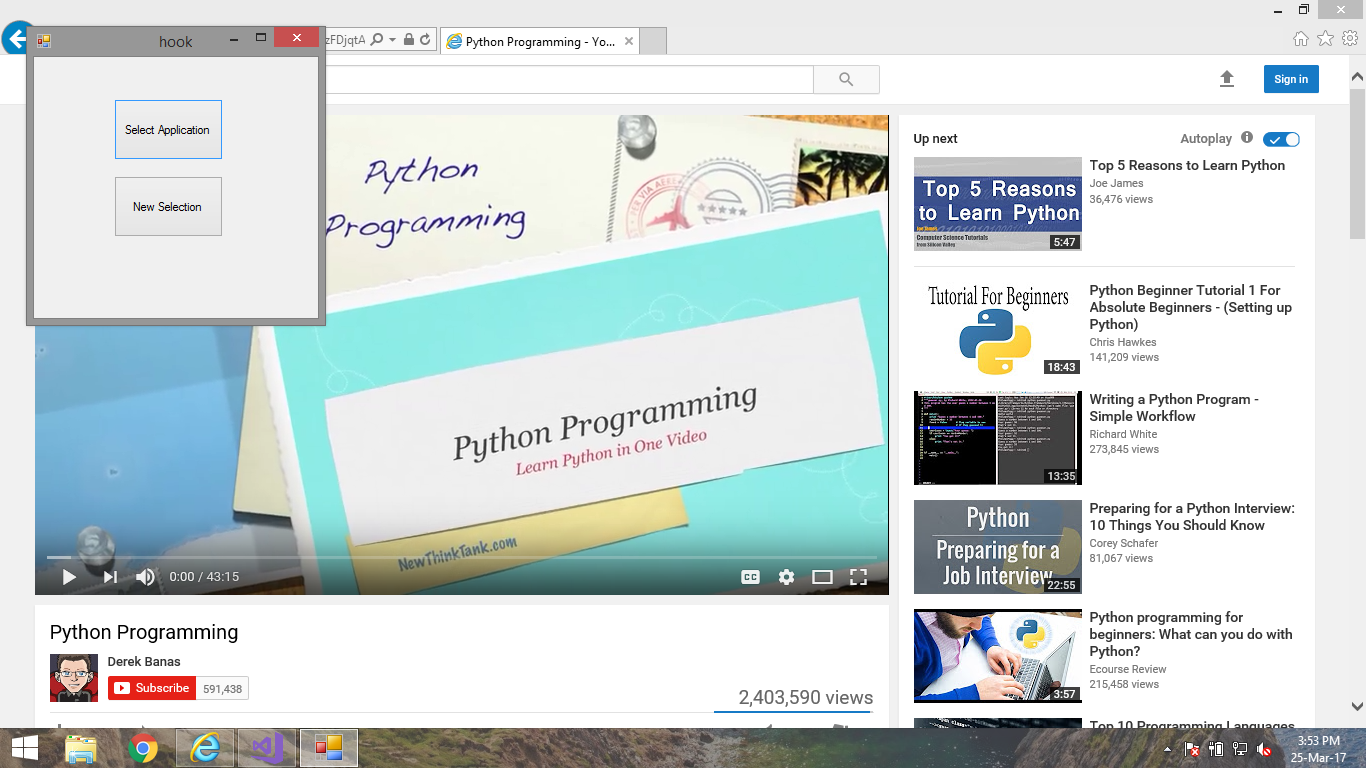Image resolution: width=1366 pixels, height=768 pixels.
Task: Refresh the page with the reload icon
Action: [x=425, y=40]
